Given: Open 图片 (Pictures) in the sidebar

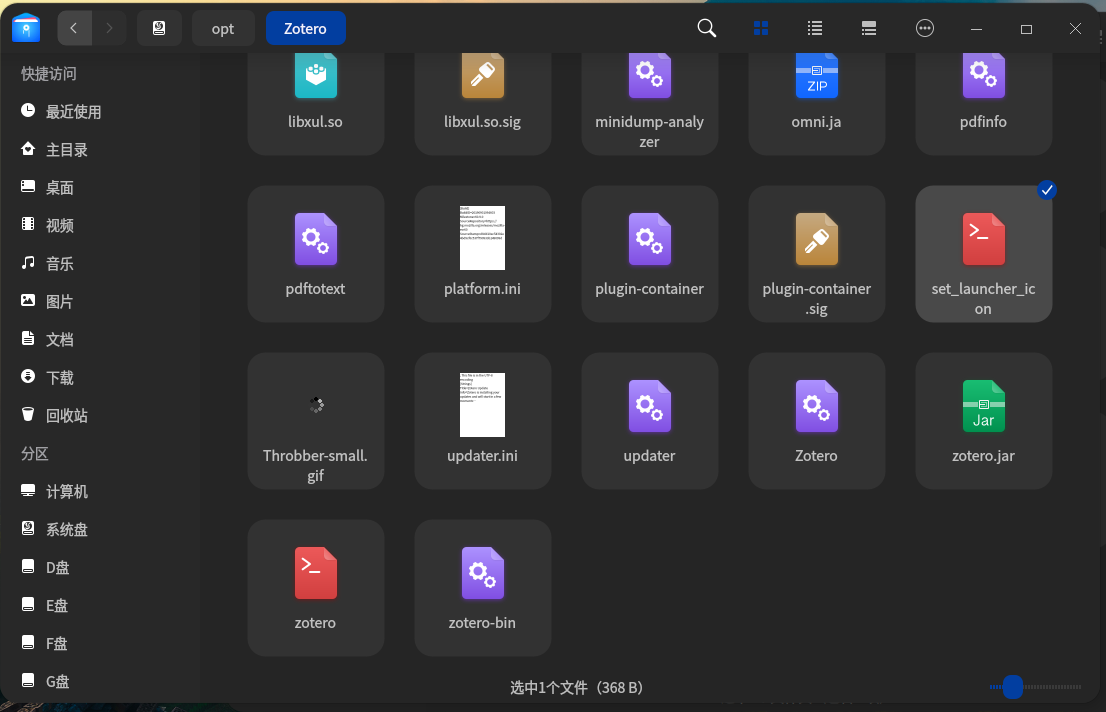Looking at the screenshot, I should coord(59,301).
